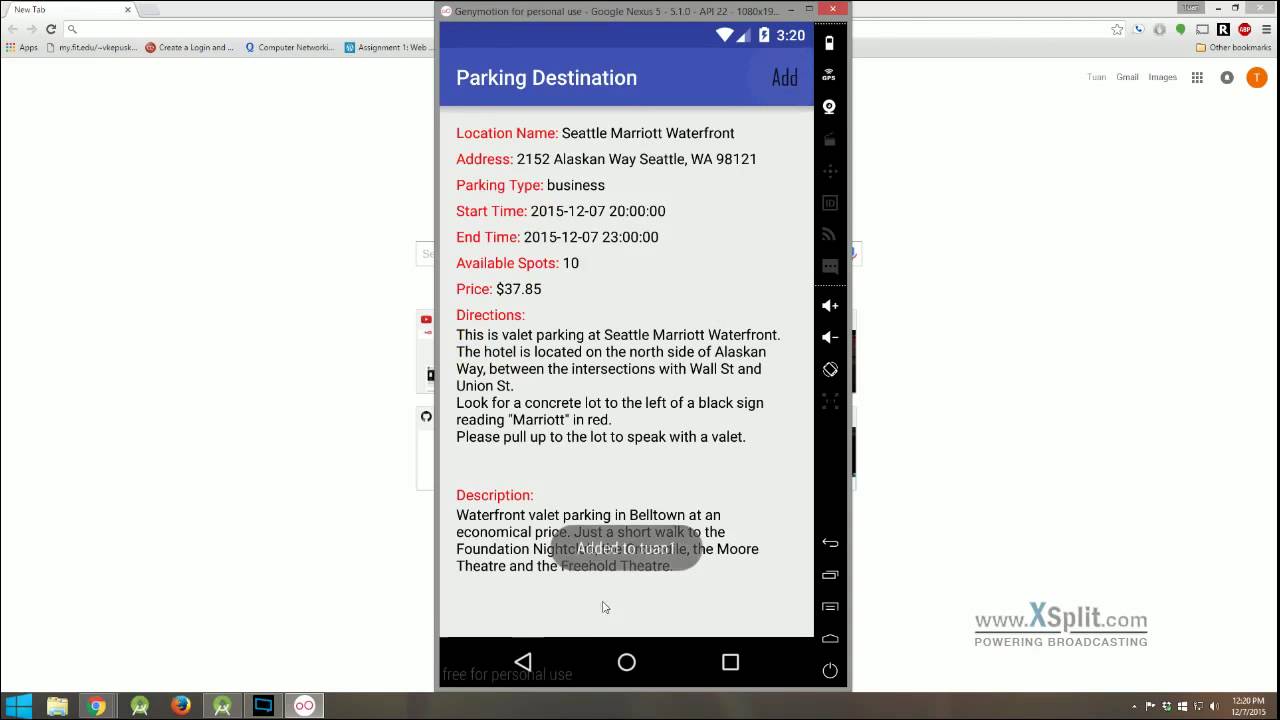Open Genymotion pixel perfect icon

click(830, 401)
